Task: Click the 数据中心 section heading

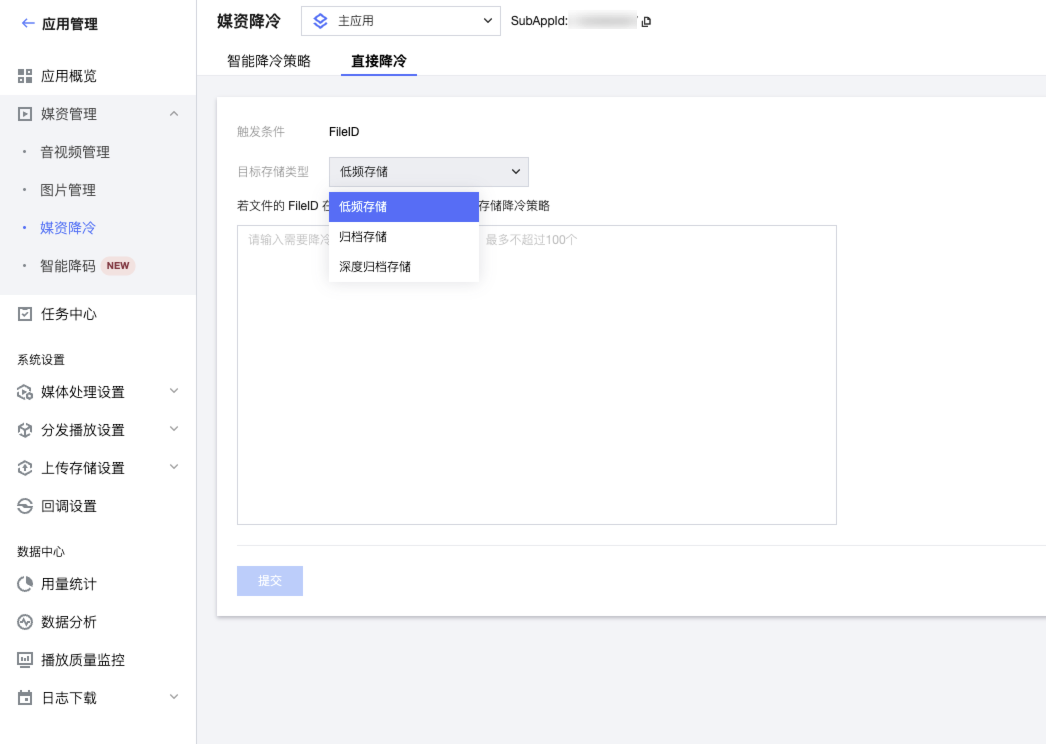Action: coord(41,552)
